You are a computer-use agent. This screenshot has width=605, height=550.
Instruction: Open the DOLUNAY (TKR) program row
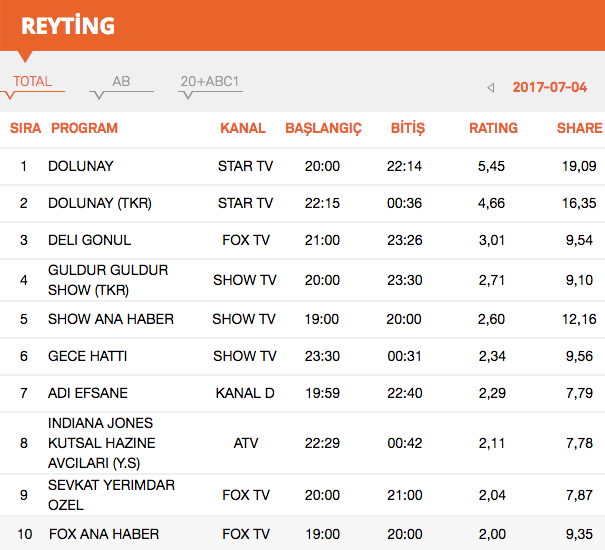99,203
